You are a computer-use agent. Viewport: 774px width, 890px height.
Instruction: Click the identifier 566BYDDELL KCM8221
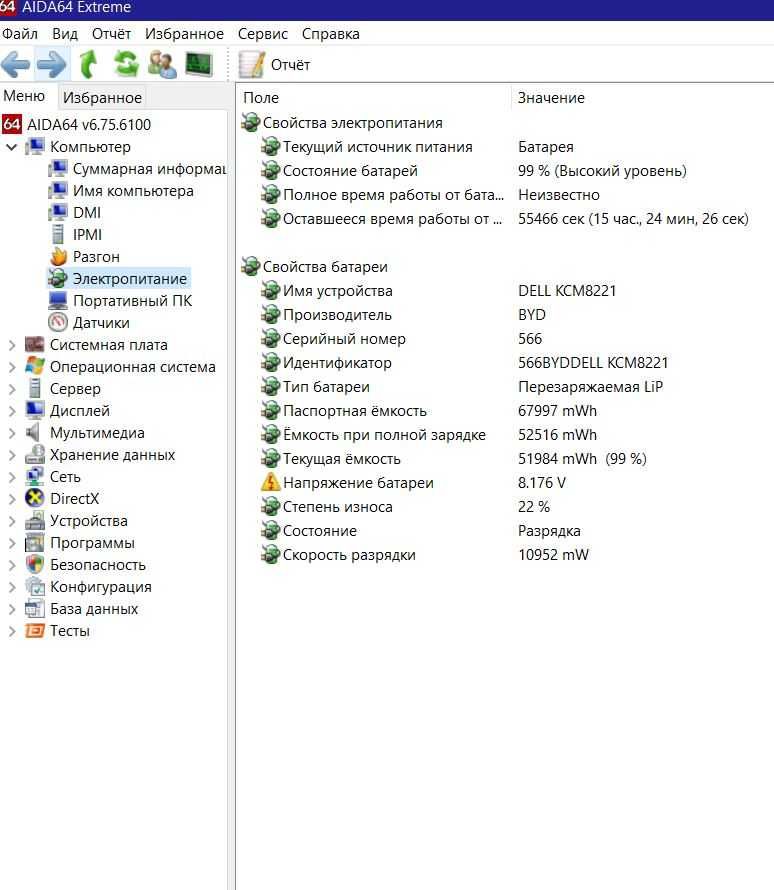(x=593, y=363)
